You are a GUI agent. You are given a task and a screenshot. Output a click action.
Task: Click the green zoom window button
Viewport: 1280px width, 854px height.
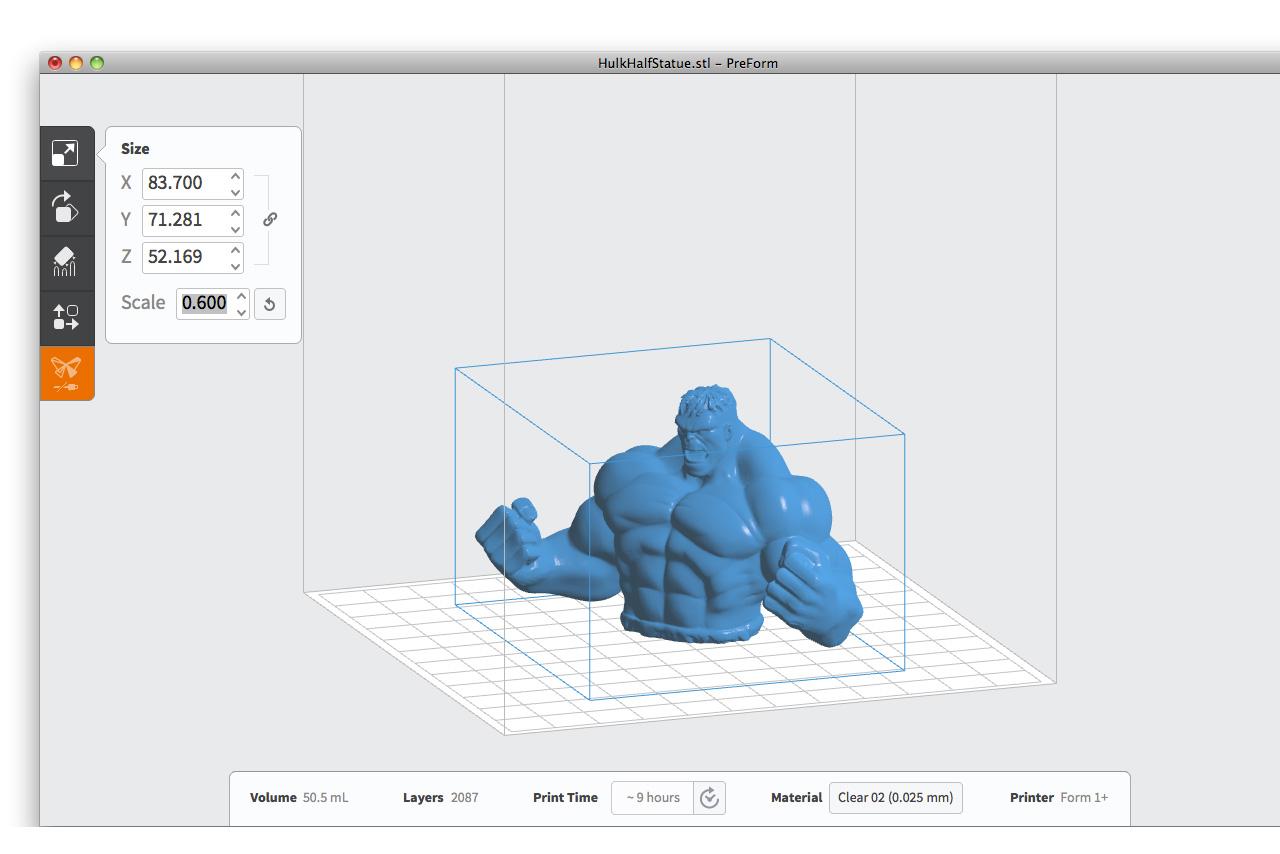point(97,63)
